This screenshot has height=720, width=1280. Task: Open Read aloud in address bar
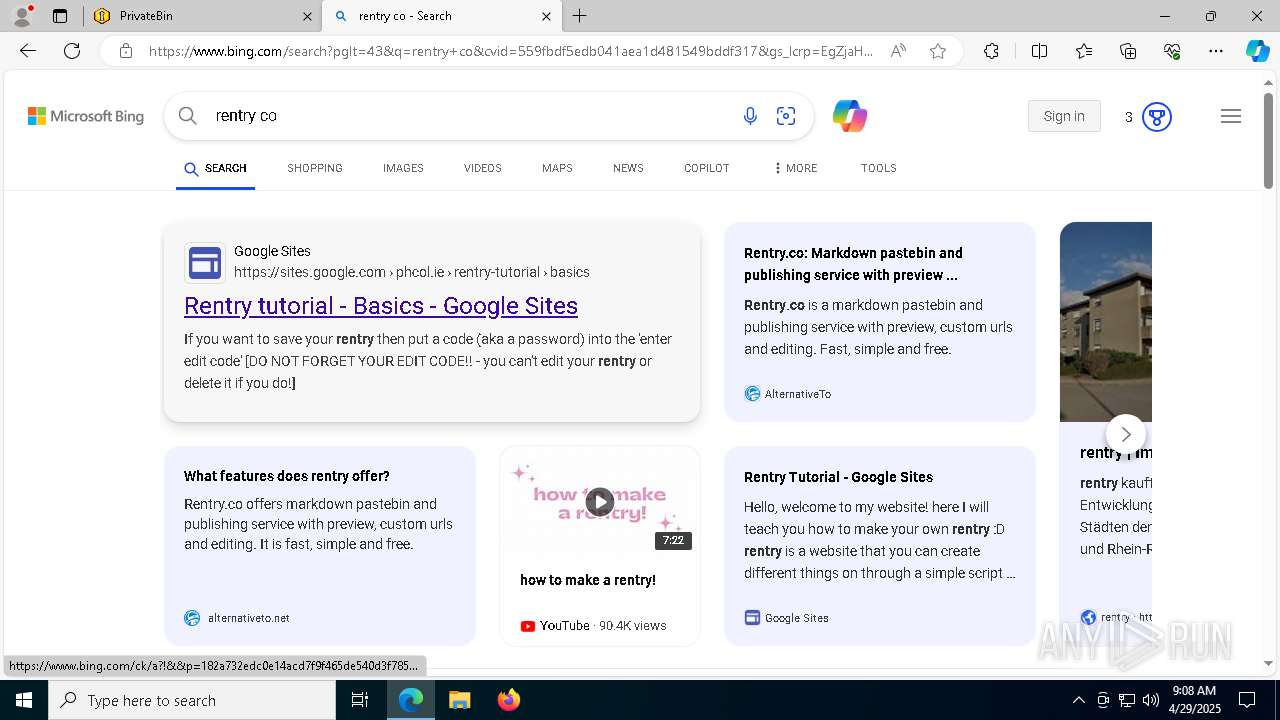click(898, 51)
